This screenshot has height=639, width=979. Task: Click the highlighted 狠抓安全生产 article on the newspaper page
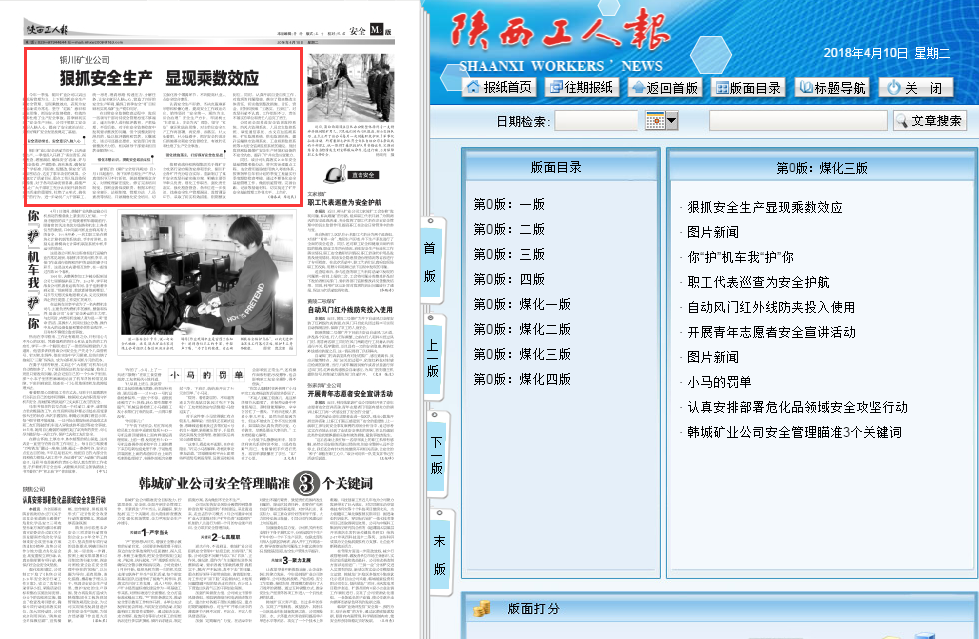pos(163,129)
